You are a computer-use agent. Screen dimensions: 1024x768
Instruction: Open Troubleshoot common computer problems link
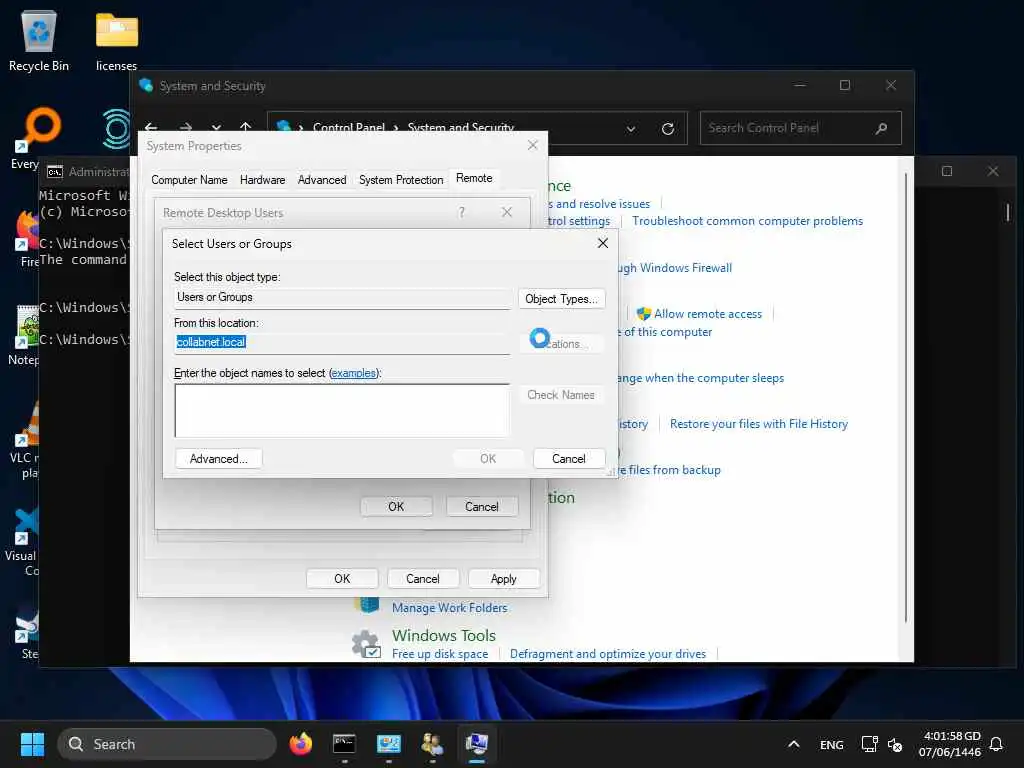tap(747, 221)
